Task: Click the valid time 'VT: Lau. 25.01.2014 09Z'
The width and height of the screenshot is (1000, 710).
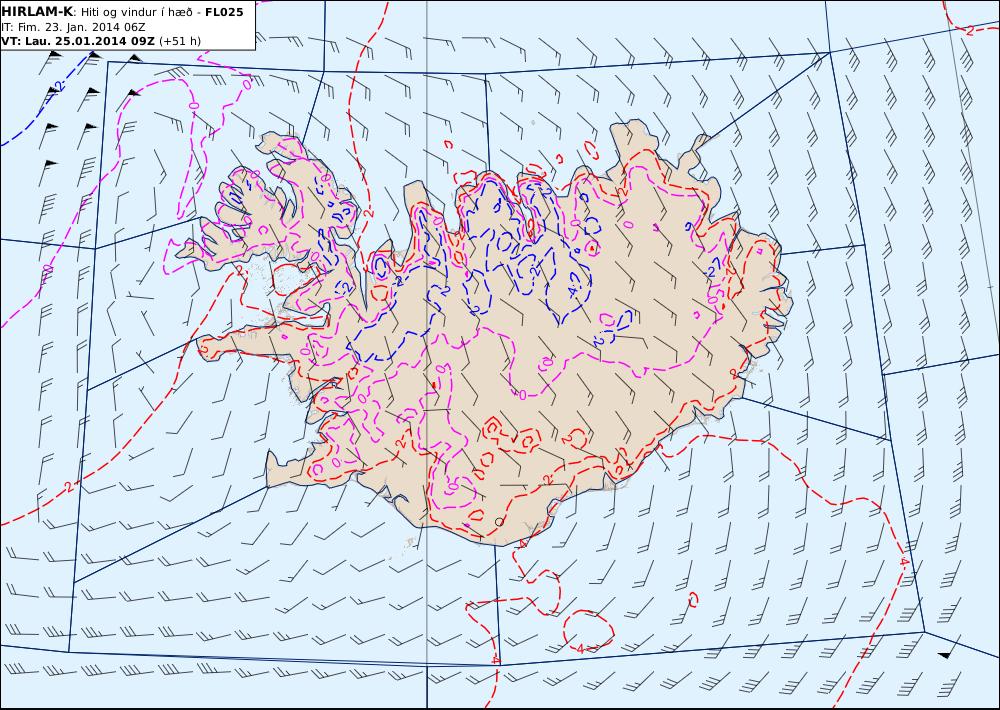Action: (x=78, y=41)
